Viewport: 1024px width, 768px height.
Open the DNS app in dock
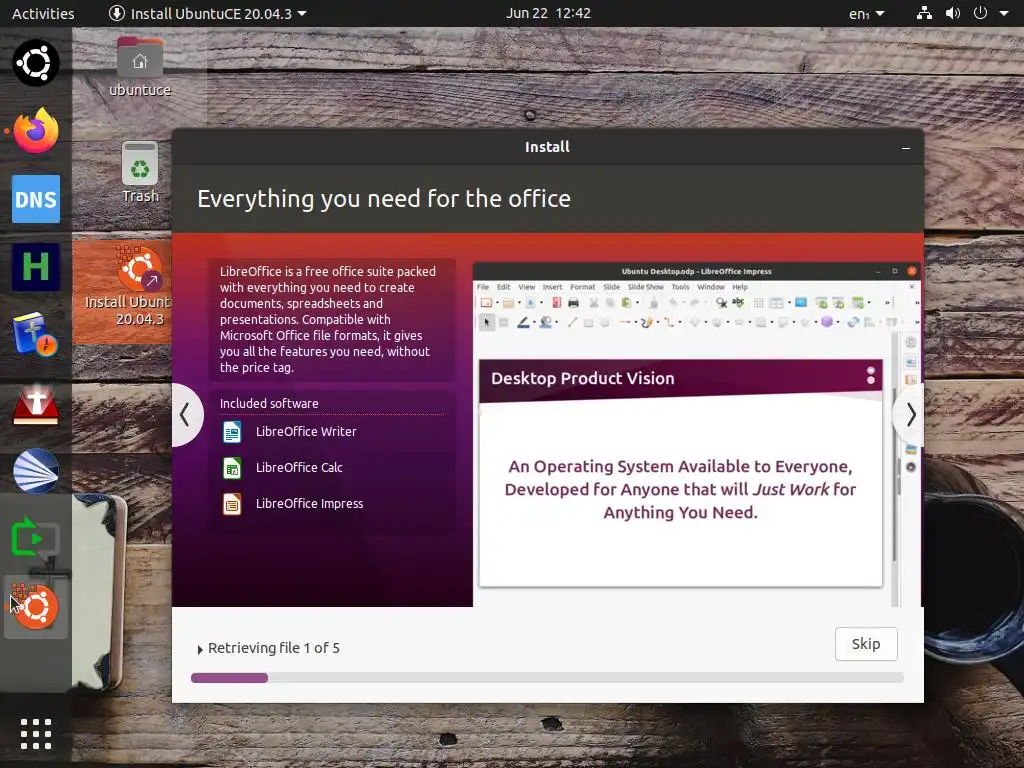(x=36, y=199)
